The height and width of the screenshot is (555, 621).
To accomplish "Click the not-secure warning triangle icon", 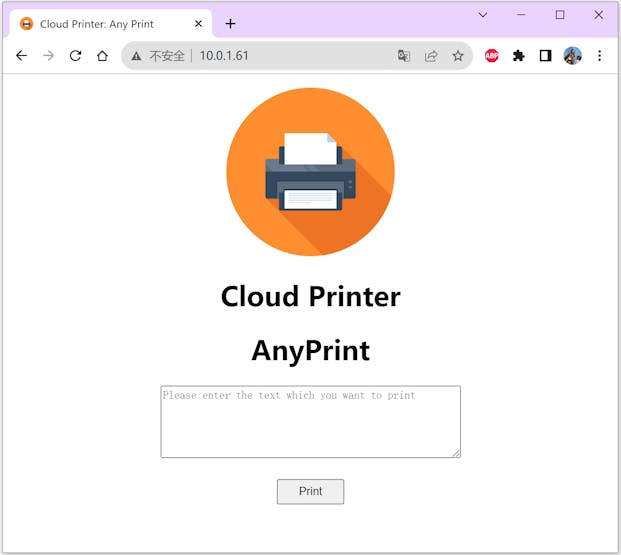I will coord(136,56).
